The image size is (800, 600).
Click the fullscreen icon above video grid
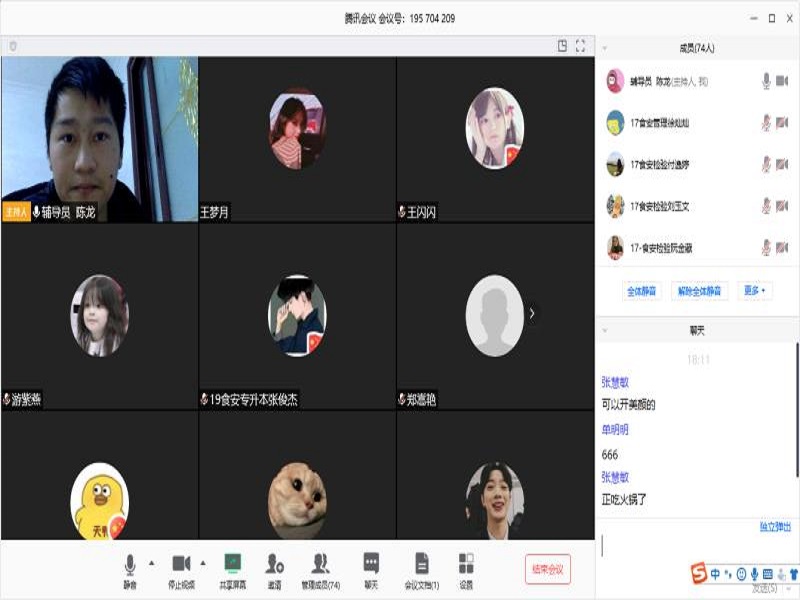tap(580, 46)
